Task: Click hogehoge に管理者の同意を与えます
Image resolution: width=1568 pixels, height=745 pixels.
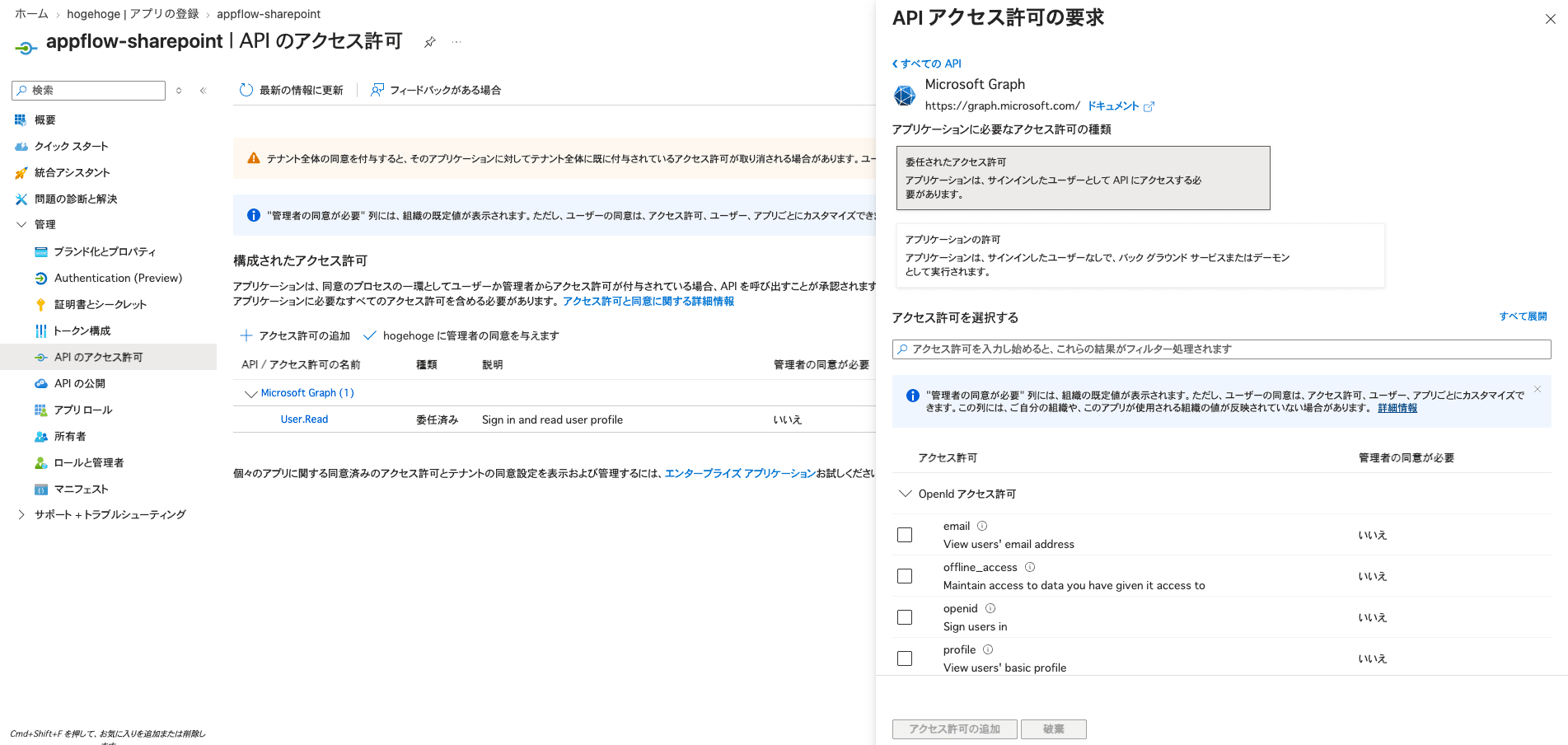Action: pos(461,335)
